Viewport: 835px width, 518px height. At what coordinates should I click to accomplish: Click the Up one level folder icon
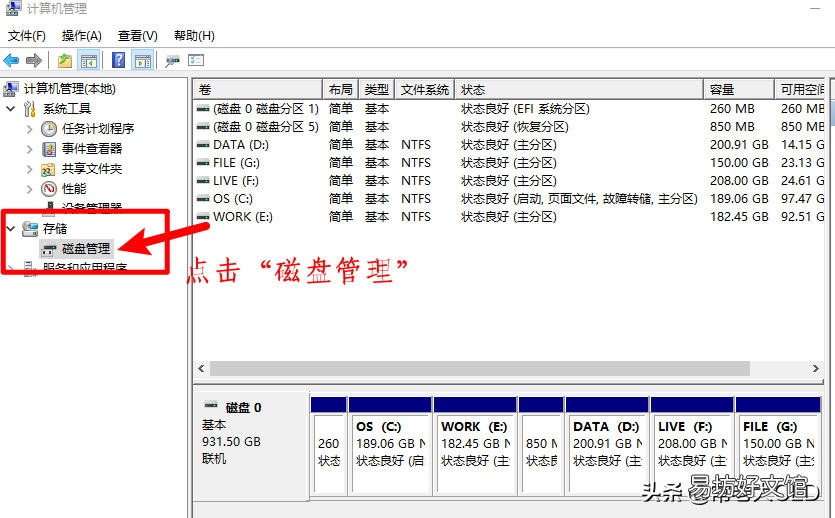(65, 60)
